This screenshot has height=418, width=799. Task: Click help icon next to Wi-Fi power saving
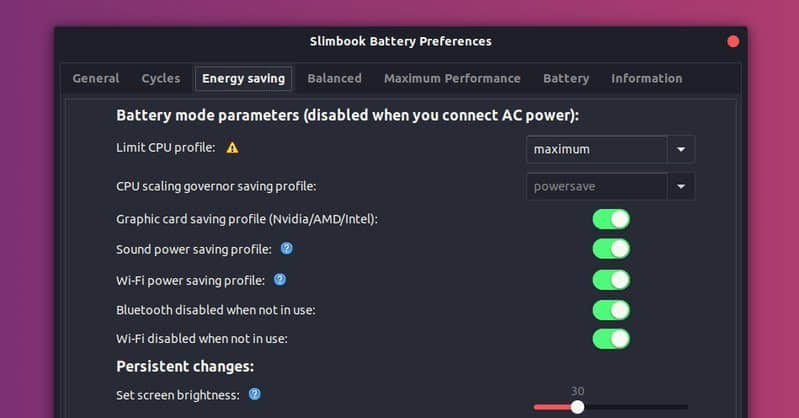[280, 279]
